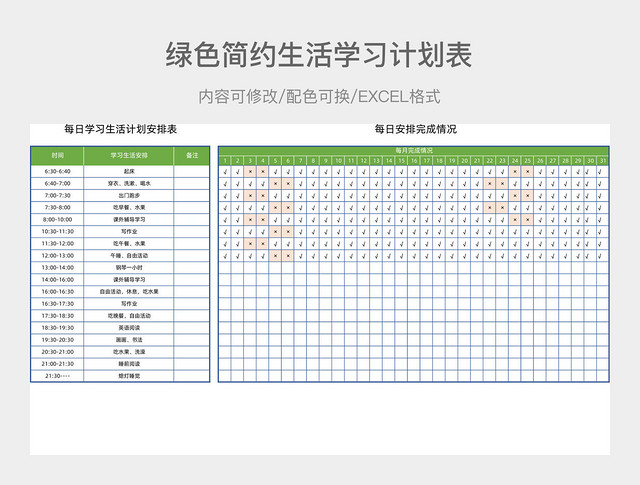Select the 20:30-21:00 time cell

coord(57,352)
